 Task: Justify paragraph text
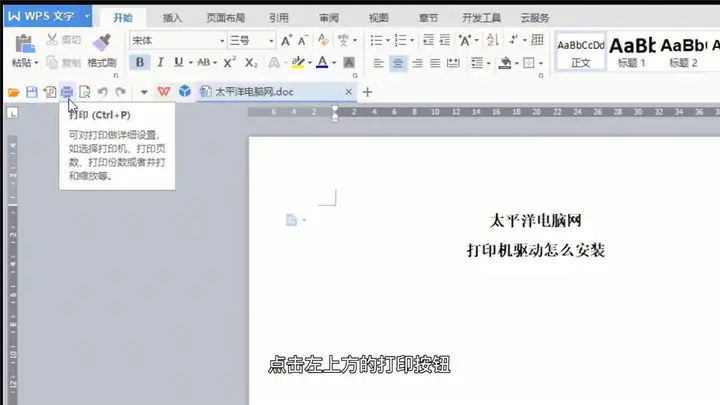pyautogui.click(x=435, y=63)
